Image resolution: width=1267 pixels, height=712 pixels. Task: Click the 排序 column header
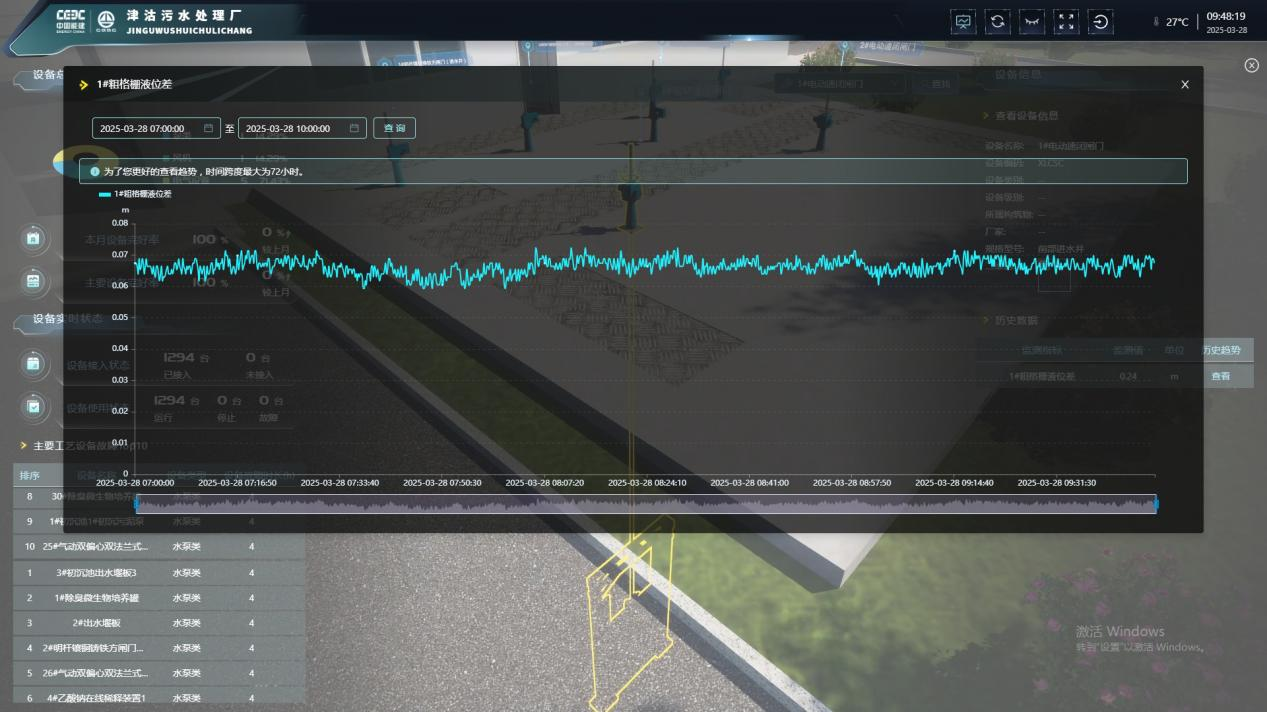click(29, 474)
